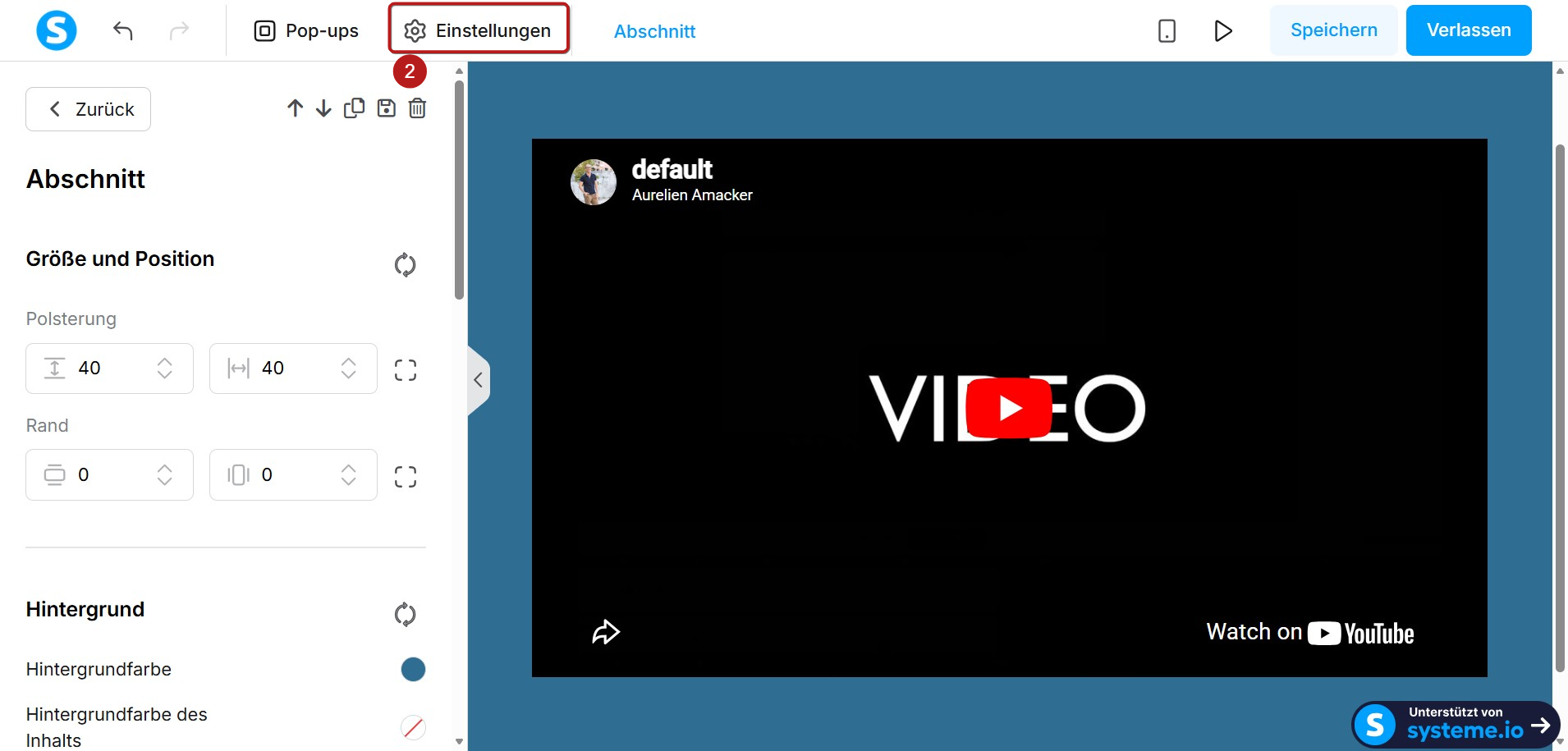Expand individual Polsterung sides icon
Viewport: 1568px width, 751px height.
click(406, 370)
